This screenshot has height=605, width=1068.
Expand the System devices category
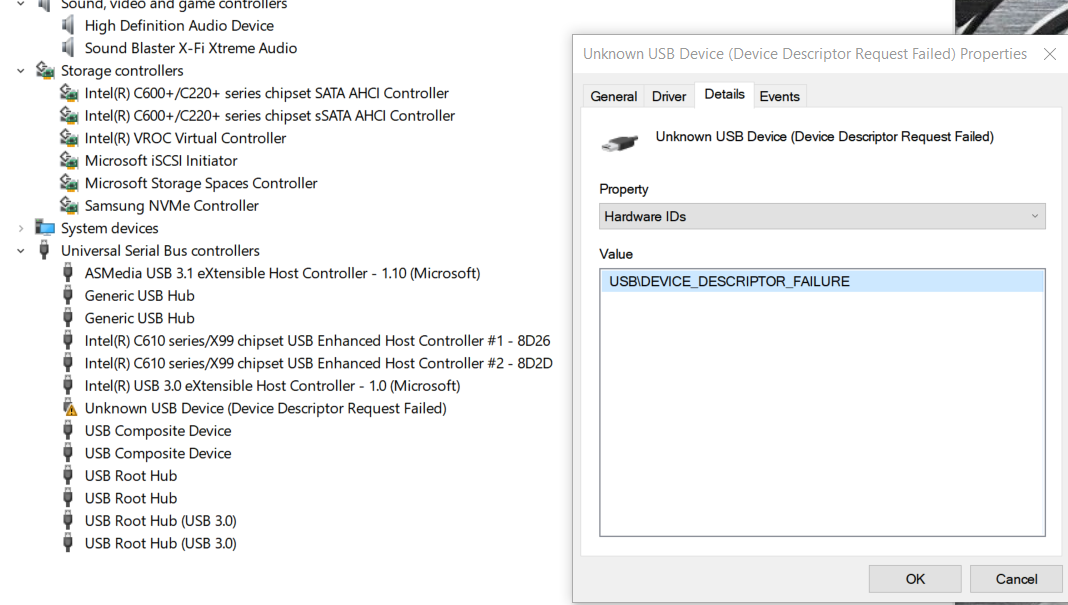point(20,228)
